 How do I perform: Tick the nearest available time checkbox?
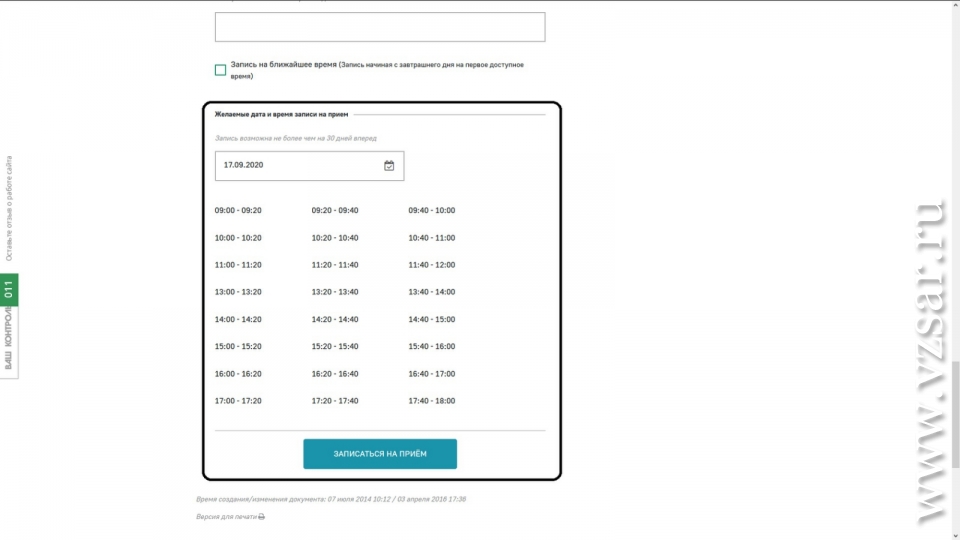point(220,70)
